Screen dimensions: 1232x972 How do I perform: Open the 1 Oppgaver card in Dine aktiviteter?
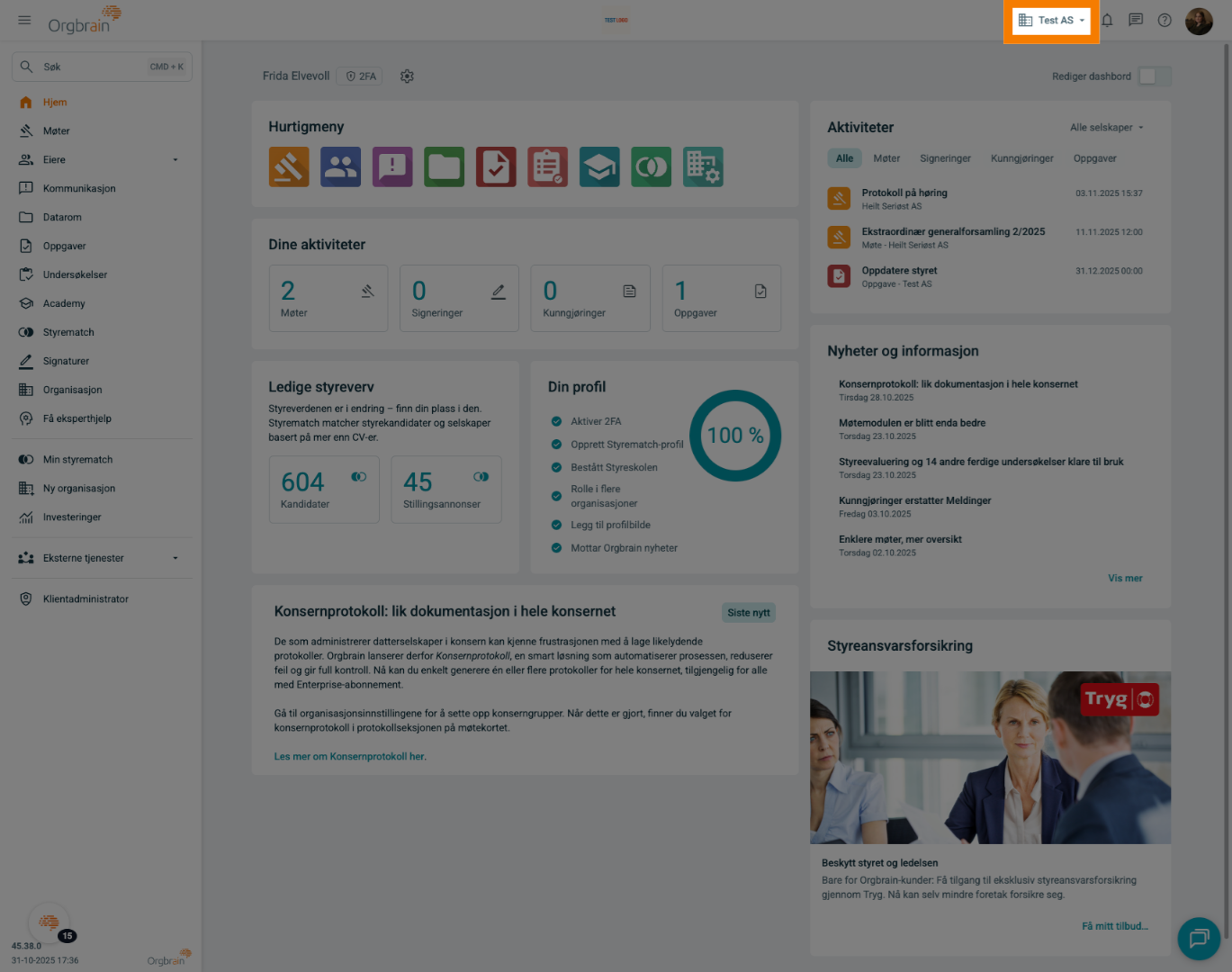(x=722, y=299)
